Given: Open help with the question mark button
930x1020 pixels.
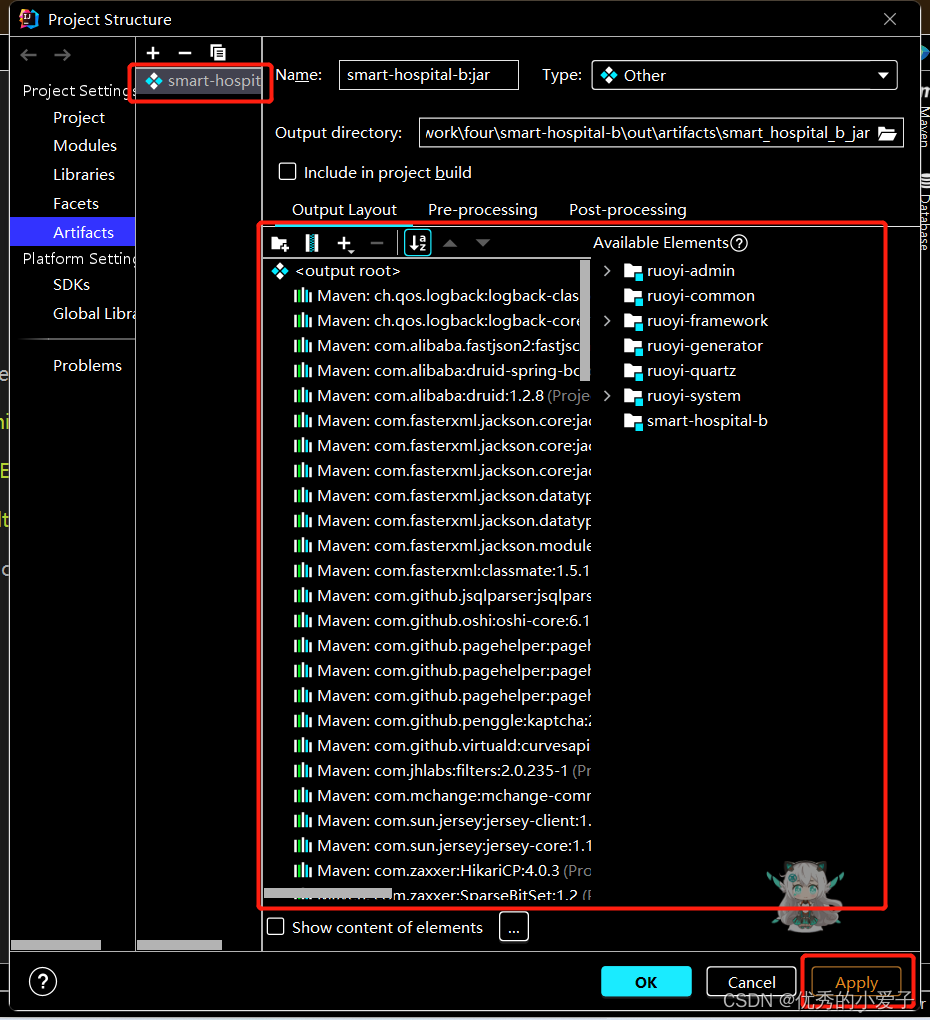Looking at the screenshot, I should coord(43,982).
